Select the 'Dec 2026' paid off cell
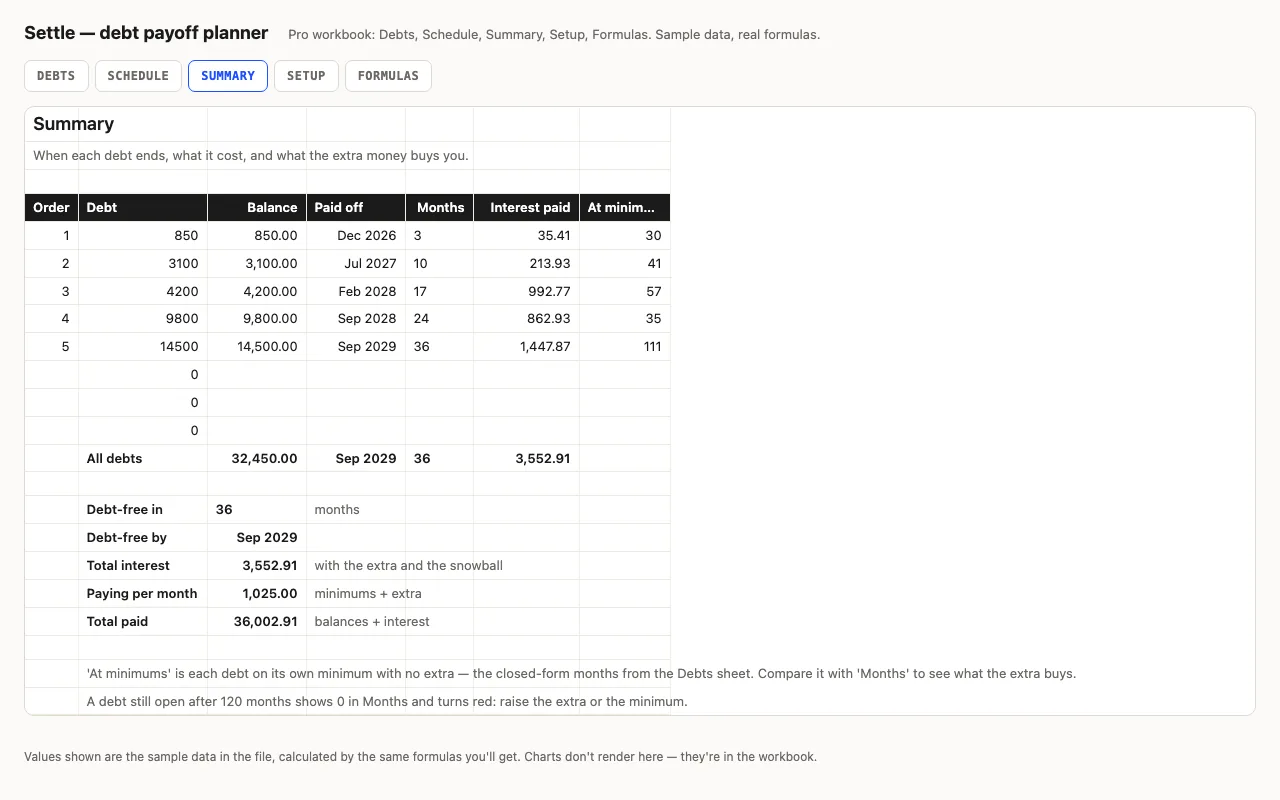This screenshot has height=800, width=1280. click(356, 235)
